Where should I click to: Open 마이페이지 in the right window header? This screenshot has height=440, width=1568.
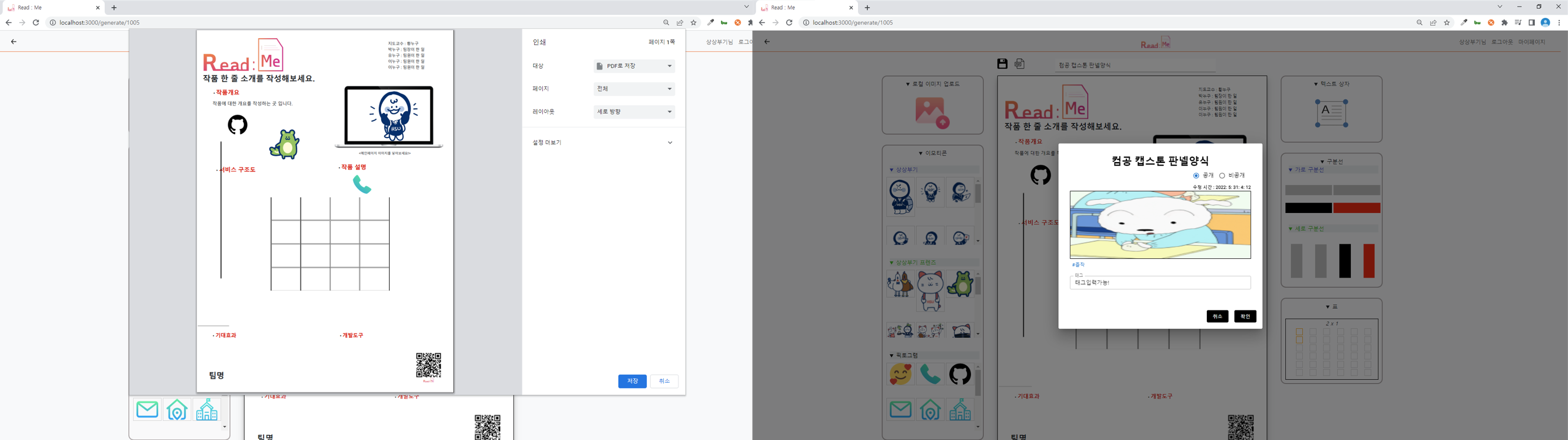coord(1532,42)
